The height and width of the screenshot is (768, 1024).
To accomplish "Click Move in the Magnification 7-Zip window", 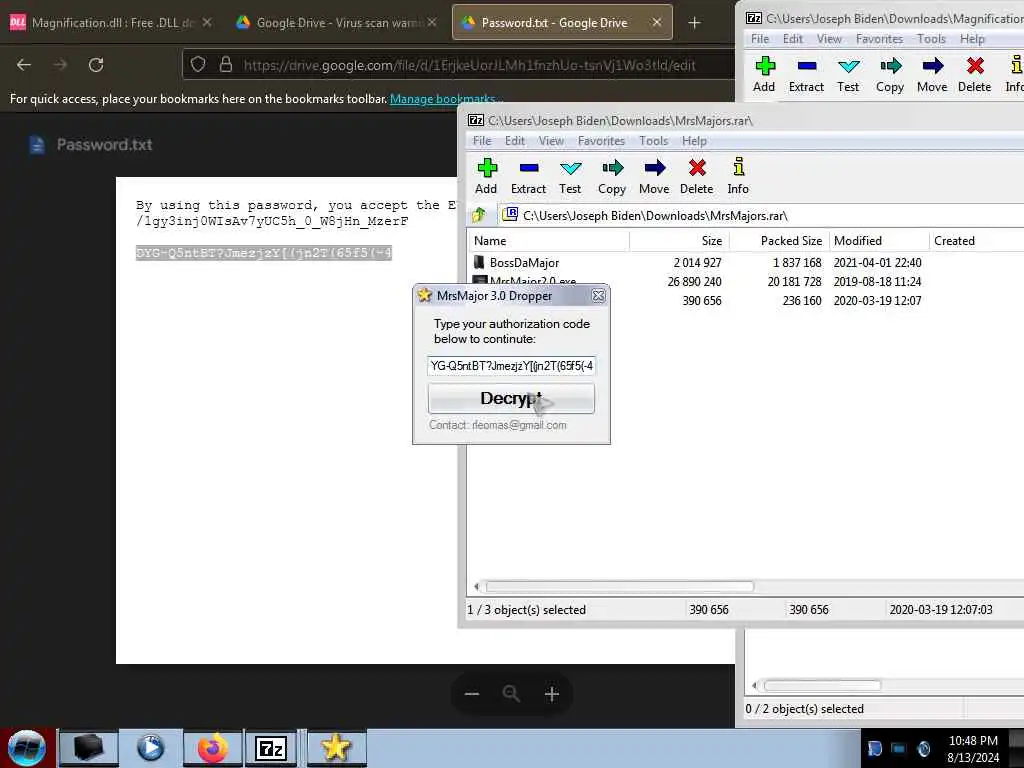I will tap(932, 74).
